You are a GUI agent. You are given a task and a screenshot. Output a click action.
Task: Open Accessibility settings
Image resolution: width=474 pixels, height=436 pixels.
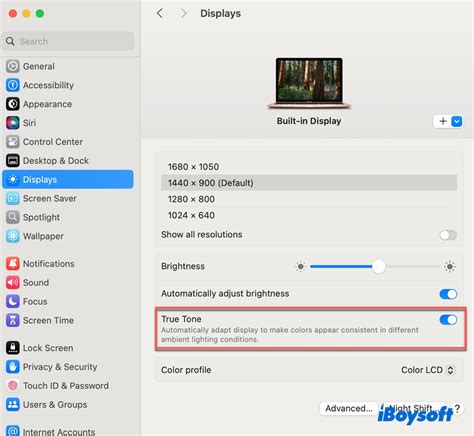(x=68, y=85)
